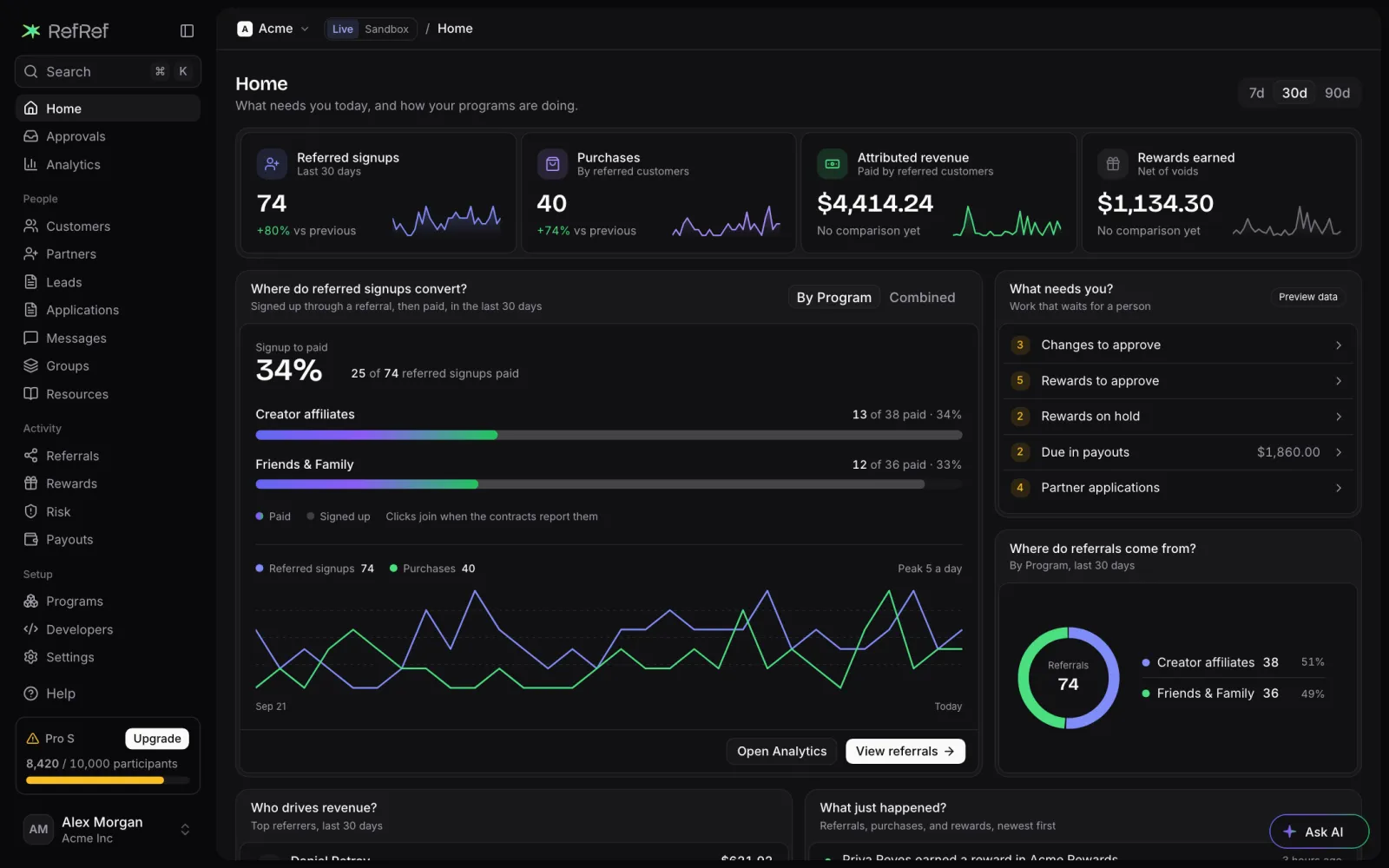Click View referrals button
Viewport: 1389px width, 868px height.
(x=905, y=751)
